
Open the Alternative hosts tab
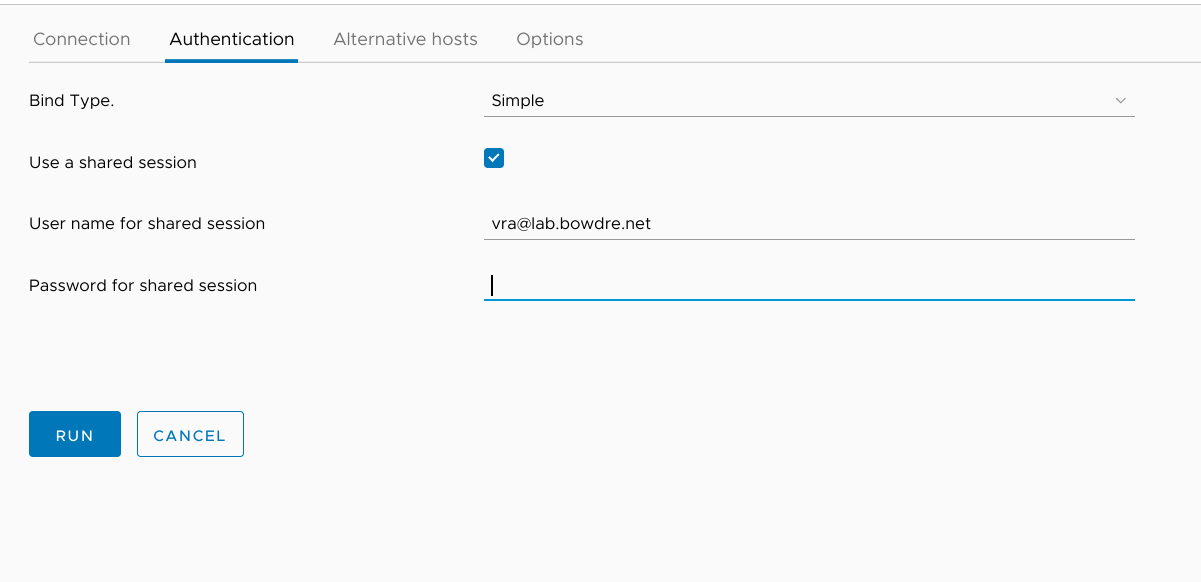[x=405, y=40]
